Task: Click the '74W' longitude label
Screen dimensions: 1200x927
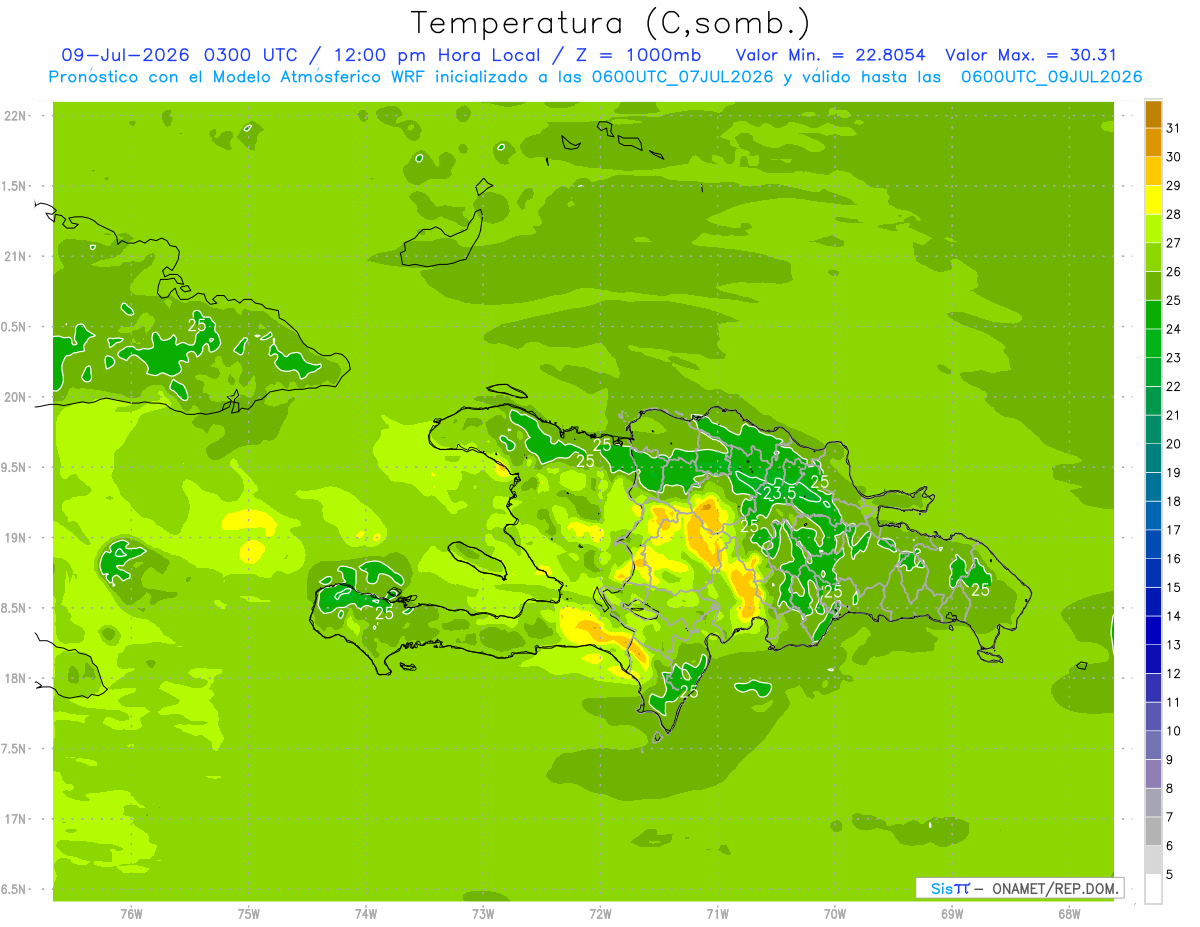Action: point(366,914)
